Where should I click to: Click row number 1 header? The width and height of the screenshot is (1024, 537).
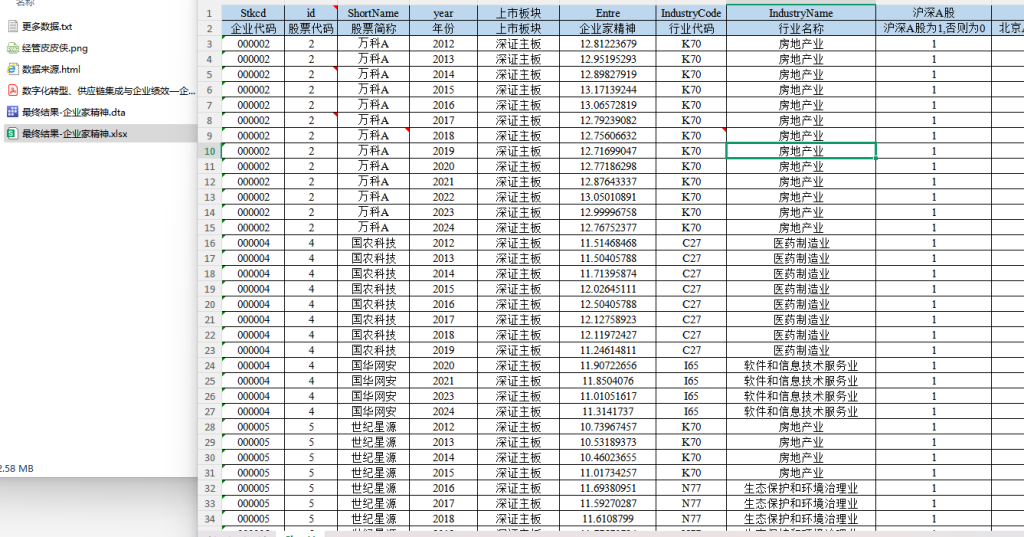pos(210,13)
